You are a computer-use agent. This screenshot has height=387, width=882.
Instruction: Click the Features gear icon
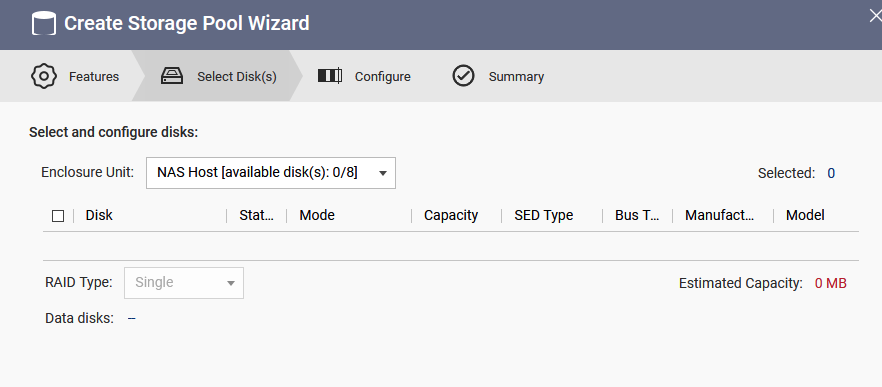pyautogui.click(x=44, y=76)
